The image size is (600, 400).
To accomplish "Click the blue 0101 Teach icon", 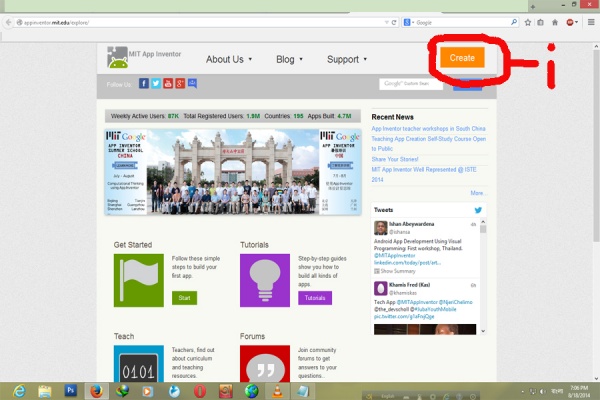I will pos(139,364).
